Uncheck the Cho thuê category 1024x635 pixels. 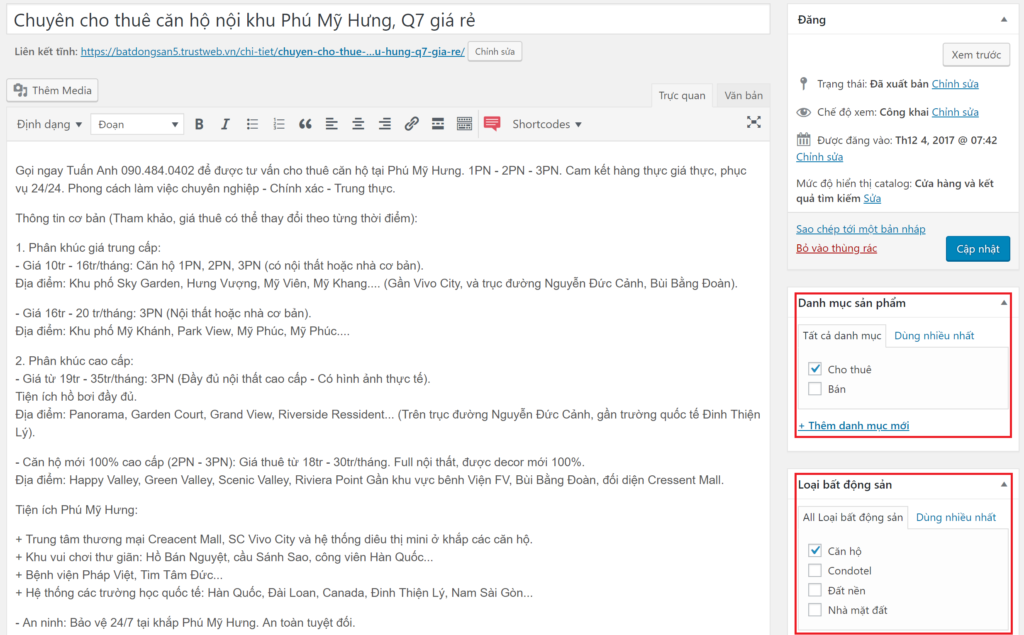pyautogui.click(x=814, y=369)
